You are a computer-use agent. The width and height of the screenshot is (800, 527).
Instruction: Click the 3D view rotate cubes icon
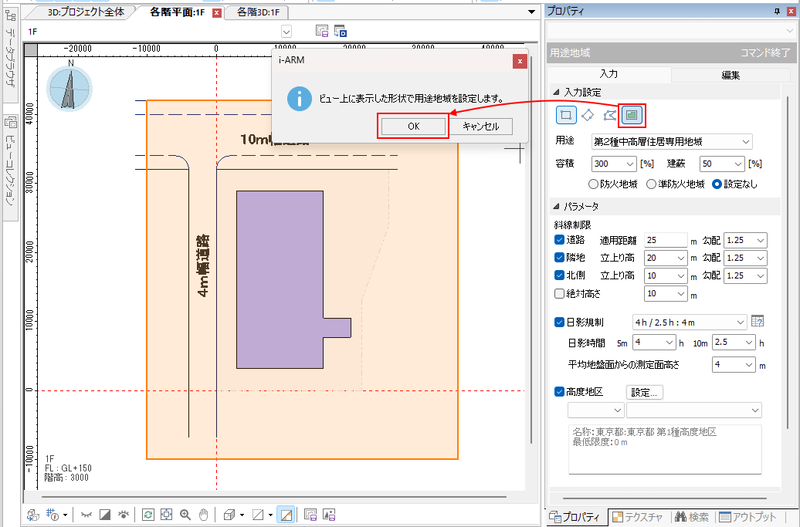(x=33, y=515)
